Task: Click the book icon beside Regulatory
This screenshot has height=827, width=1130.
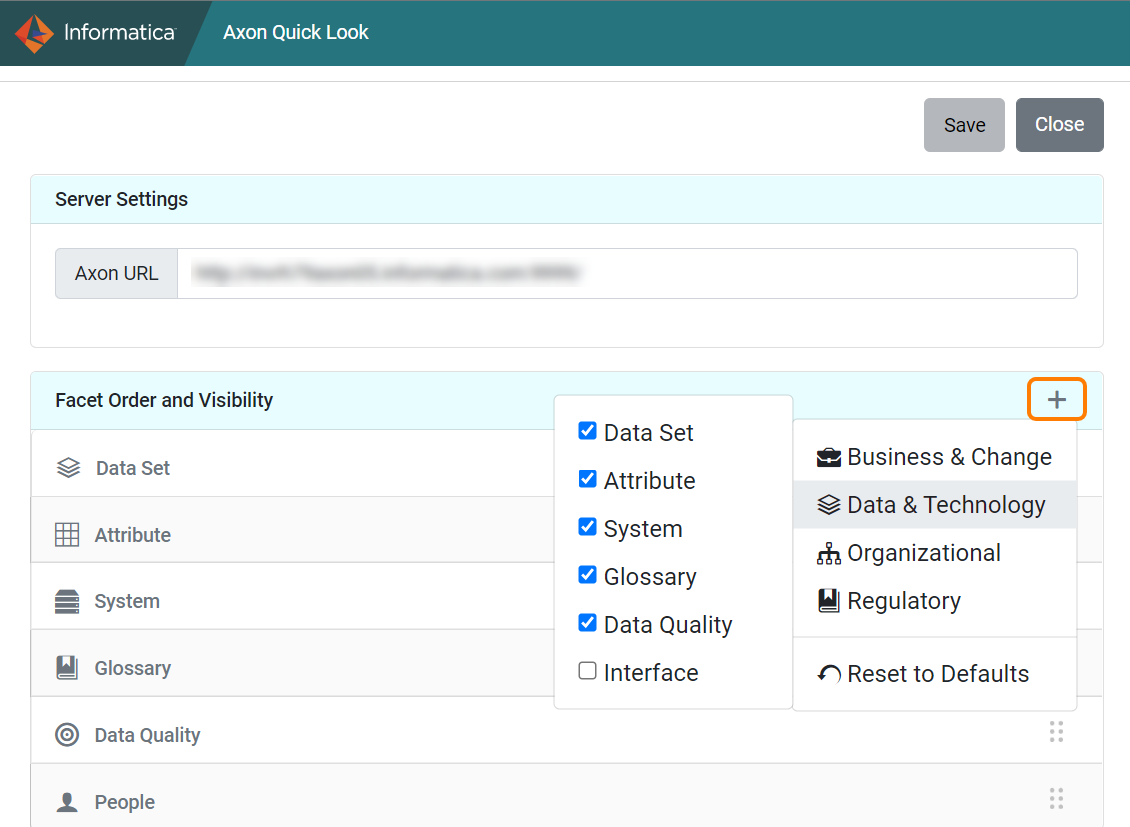Action: pos(829,601)
